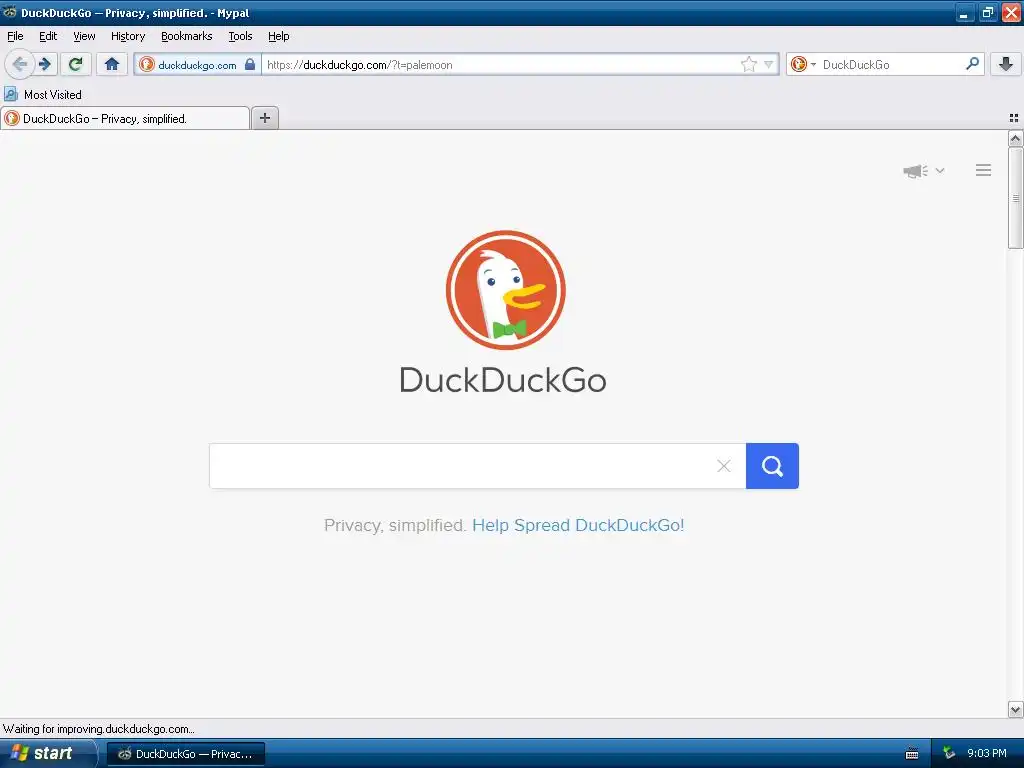Select the DuckDuckGo – Privacy, simplified tab
The width and height of the screenshot is (1024, 768).
coord(125,118)
